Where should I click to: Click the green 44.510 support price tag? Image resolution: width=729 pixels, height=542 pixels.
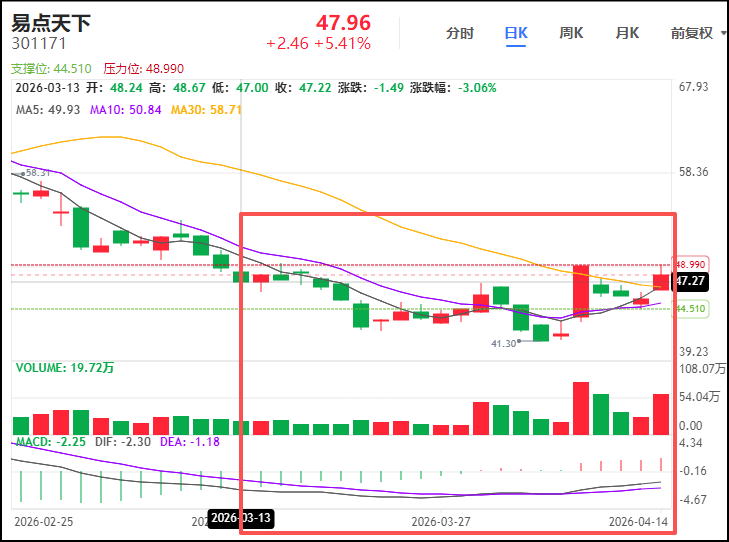pos(692,309)
